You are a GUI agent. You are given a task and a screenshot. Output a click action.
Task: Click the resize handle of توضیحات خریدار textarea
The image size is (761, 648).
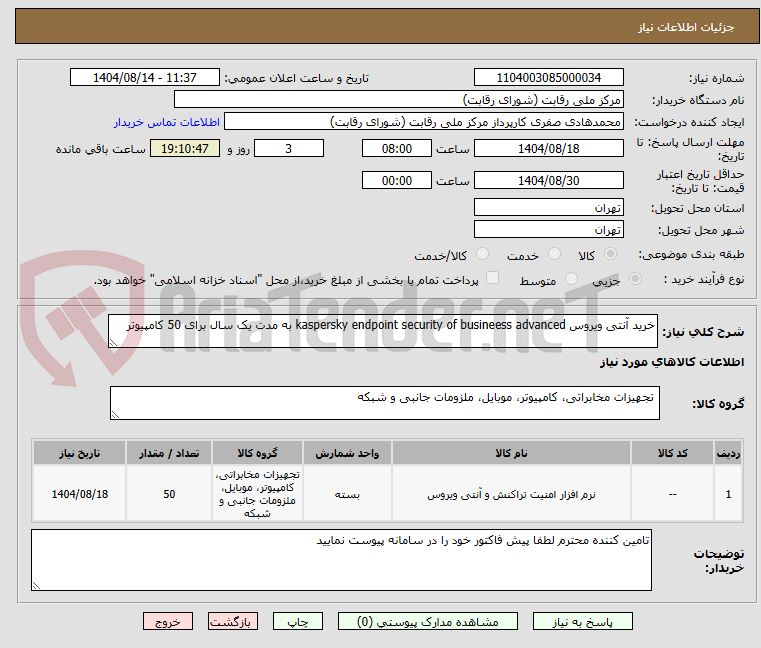click(36, 586)
